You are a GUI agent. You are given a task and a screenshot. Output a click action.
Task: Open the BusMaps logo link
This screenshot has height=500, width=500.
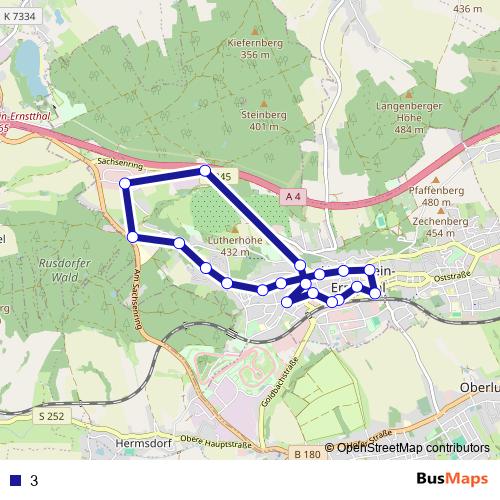point(452,479)
